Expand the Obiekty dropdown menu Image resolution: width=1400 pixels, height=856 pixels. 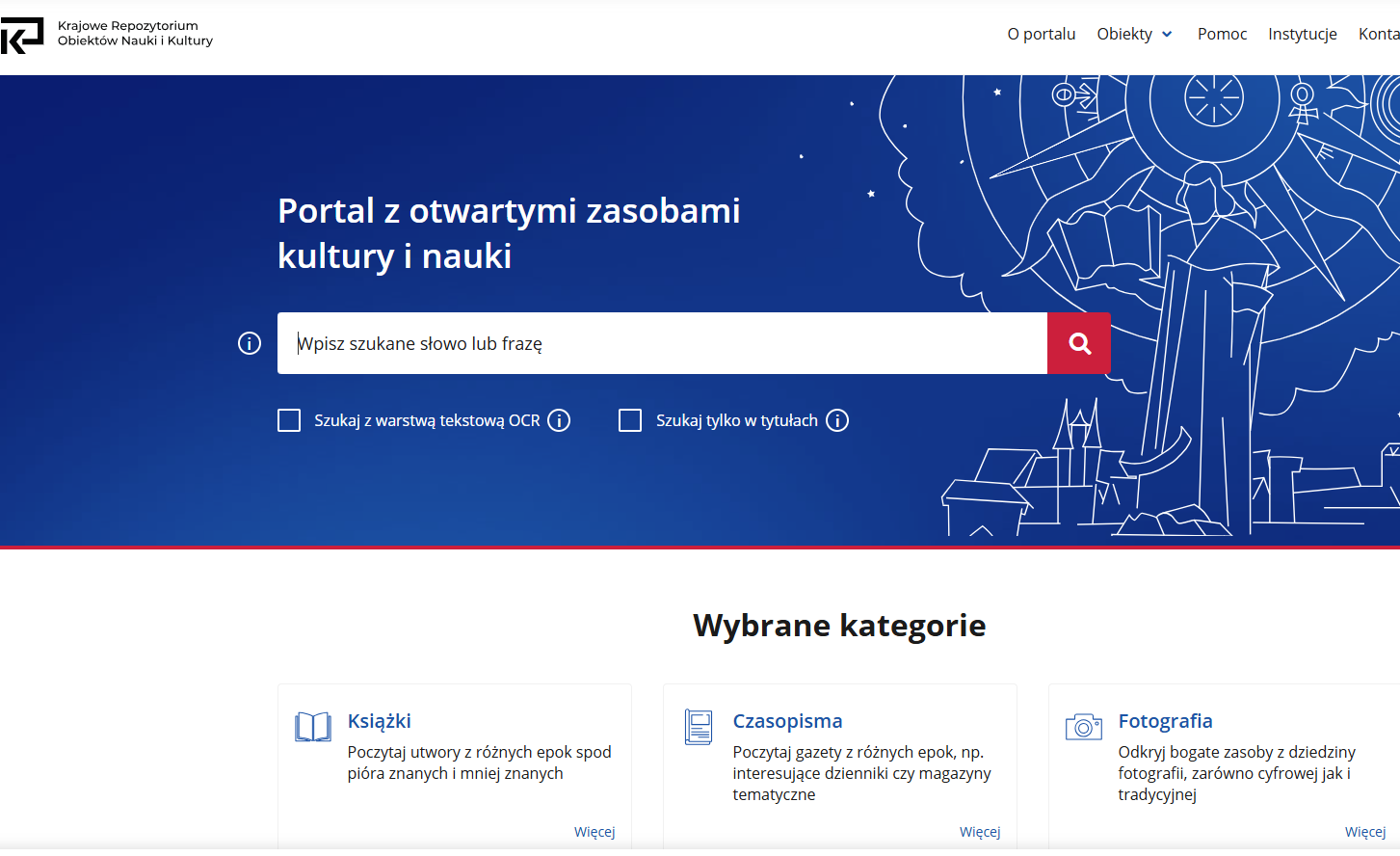tap(1133, 34)
